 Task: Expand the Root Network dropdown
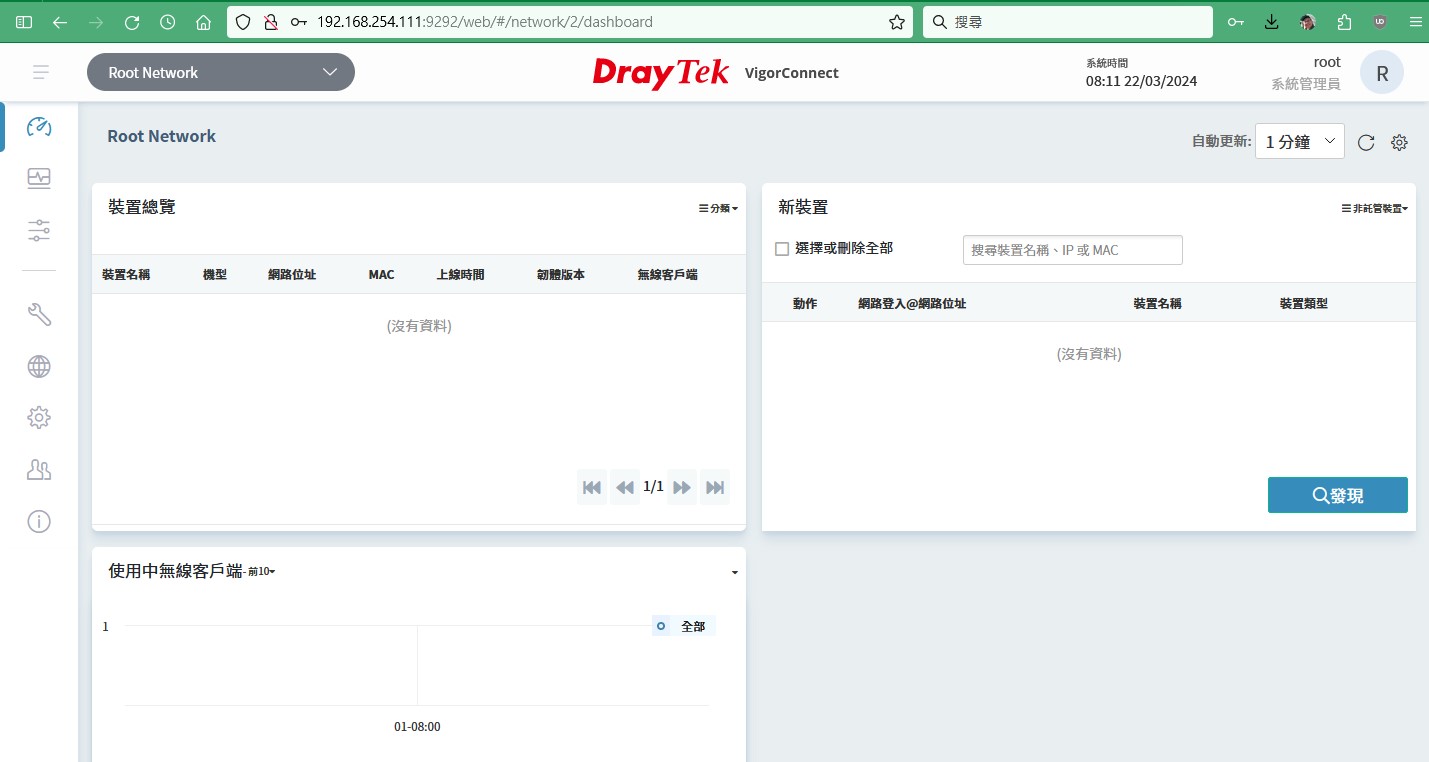tap(221, 72)
